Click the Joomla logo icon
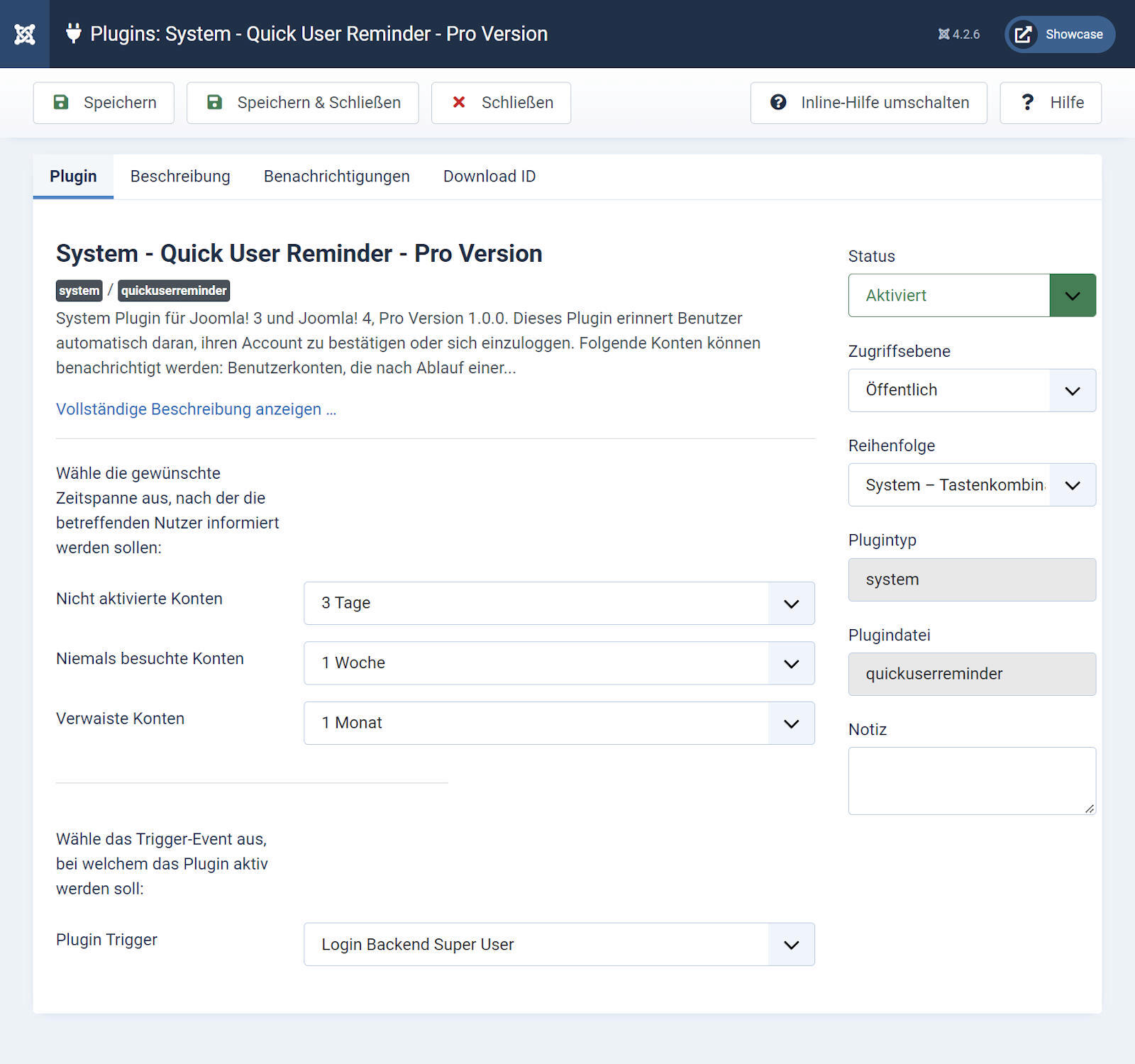 25,34
